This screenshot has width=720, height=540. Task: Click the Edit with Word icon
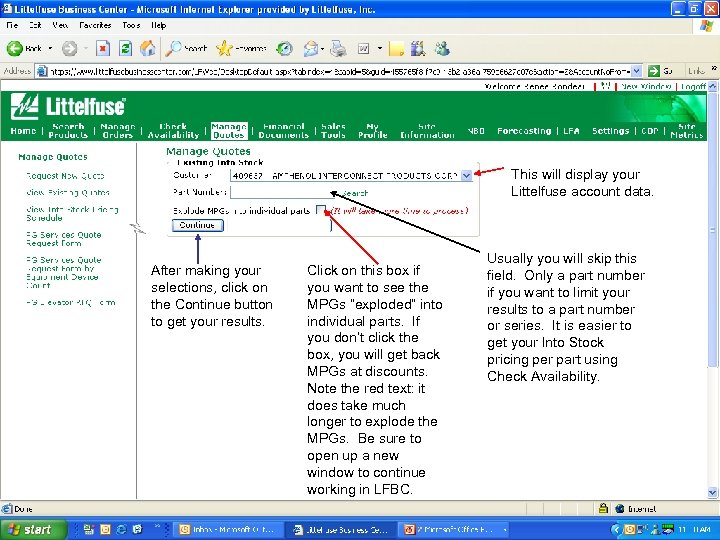(364, 48)
